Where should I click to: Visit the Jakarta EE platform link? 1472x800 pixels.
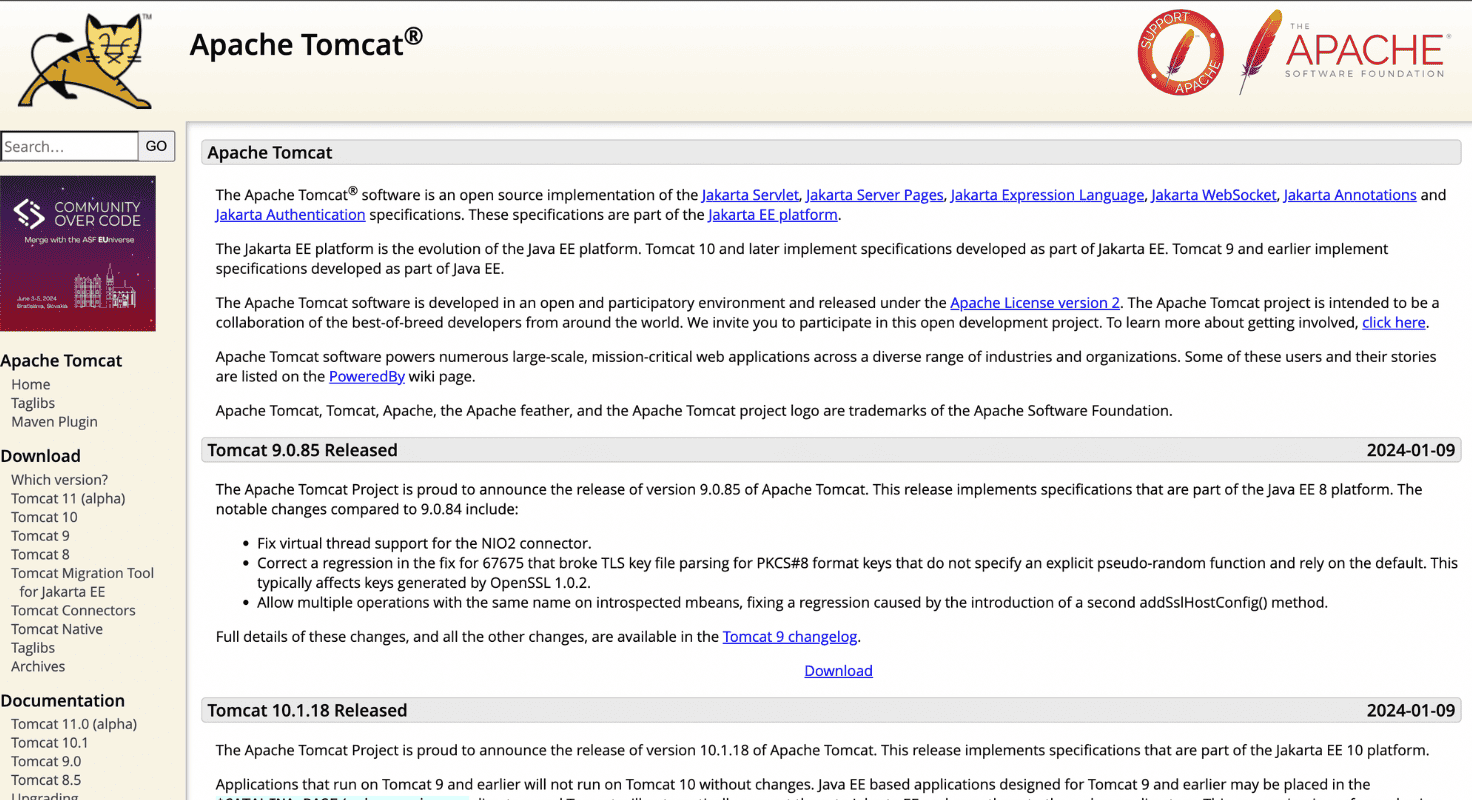click(772, 214)
